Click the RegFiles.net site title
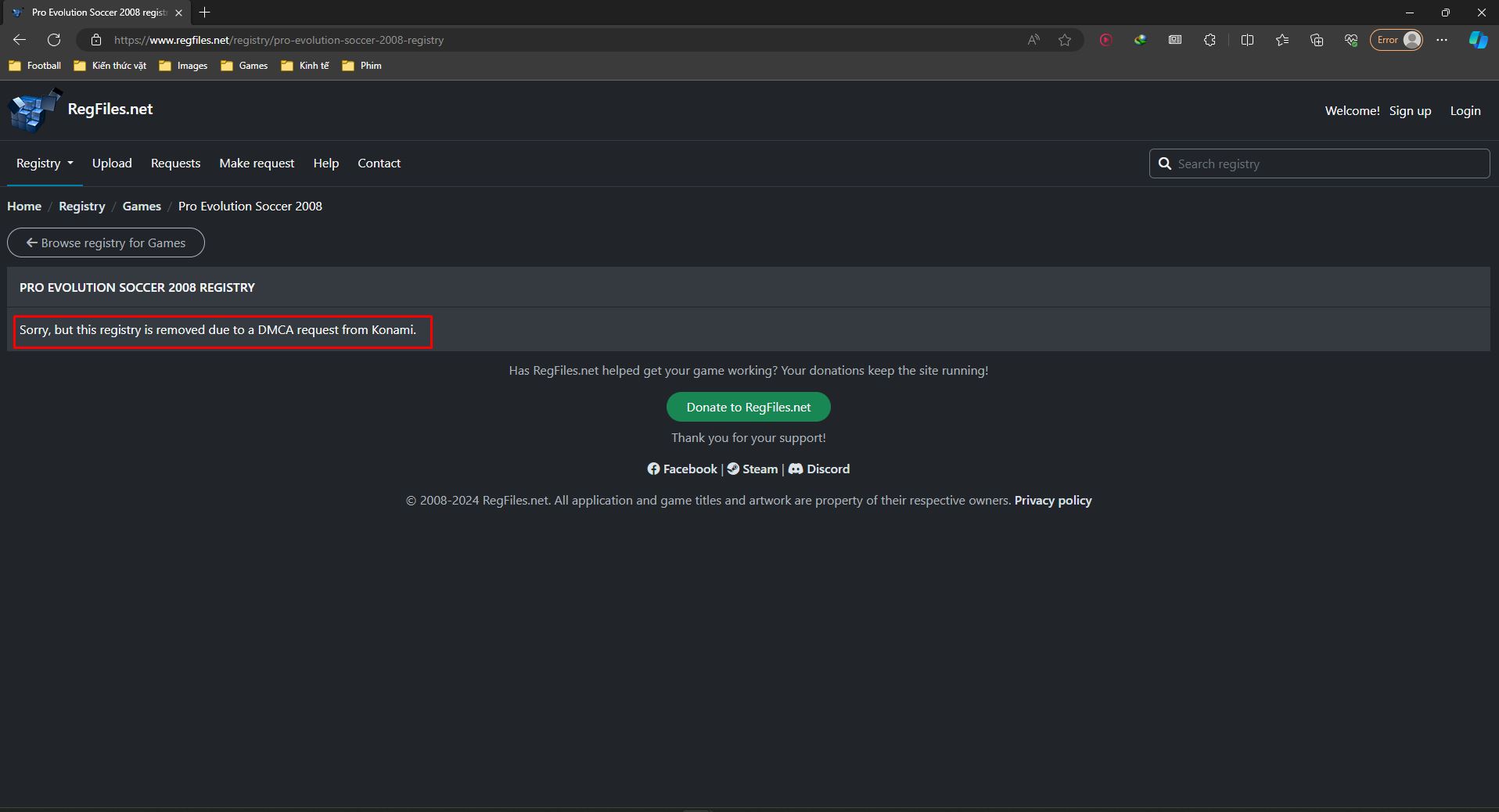This screenshot has width=1499, height=812. [110, 110]
